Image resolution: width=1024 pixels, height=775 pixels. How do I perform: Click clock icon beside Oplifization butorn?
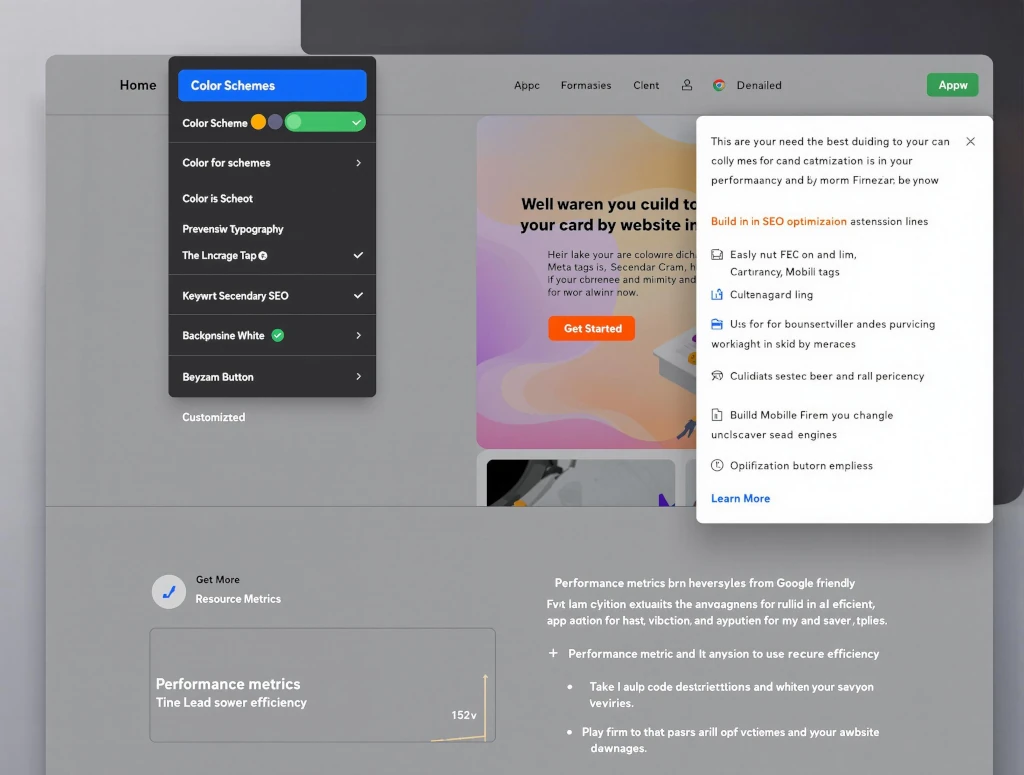coord(717,466)
